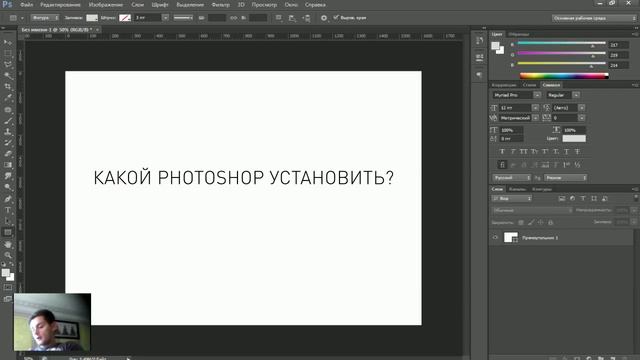This screenshot has height=360, width=640.
Task: Open text language dropdown
Action: click(511, 178)
